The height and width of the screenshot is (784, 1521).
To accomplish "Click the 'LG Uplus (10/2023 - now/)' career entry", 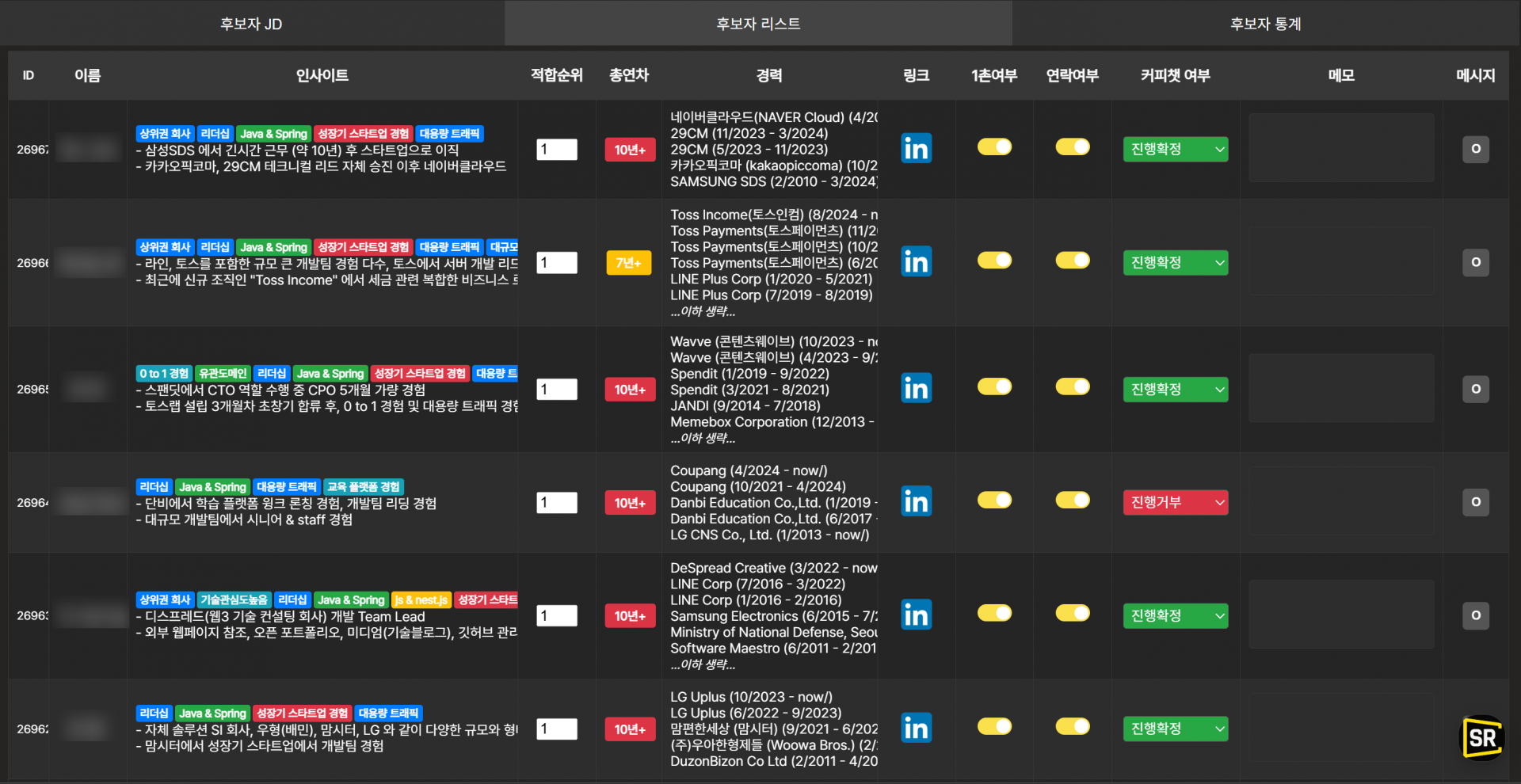I will (751, 697).
